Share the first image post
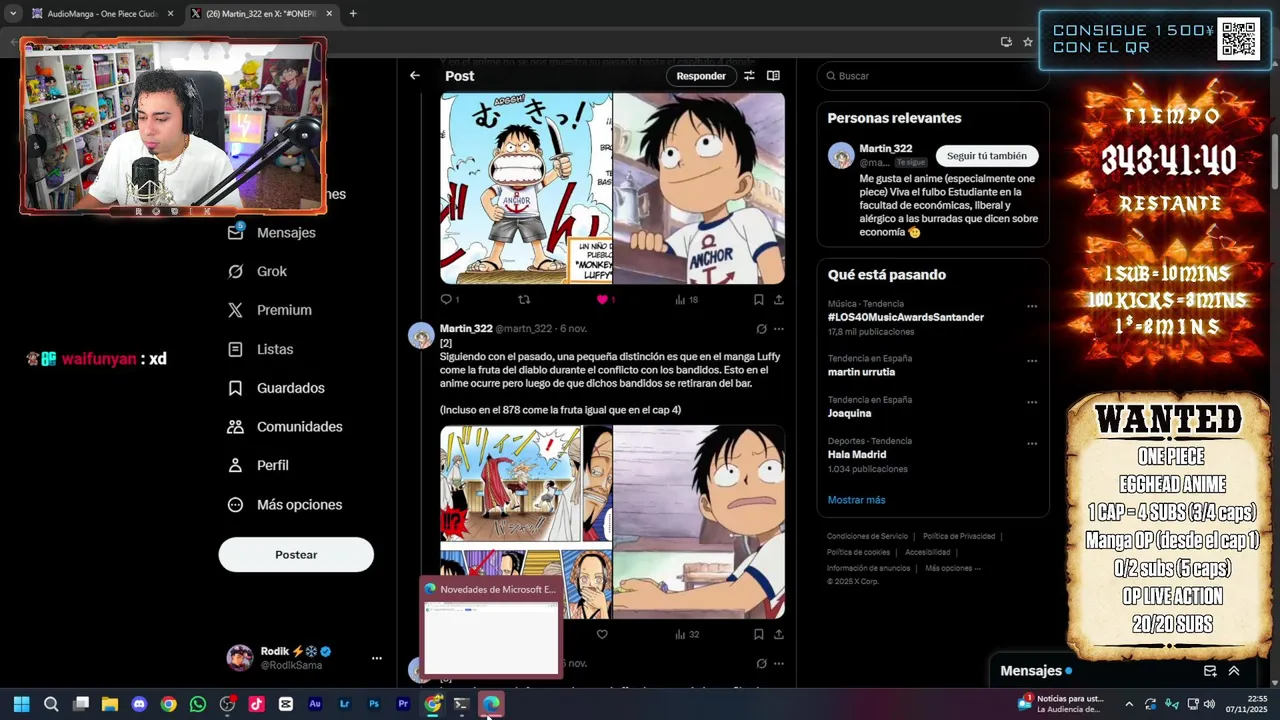The image size is (1280, 720). (779, 299)
